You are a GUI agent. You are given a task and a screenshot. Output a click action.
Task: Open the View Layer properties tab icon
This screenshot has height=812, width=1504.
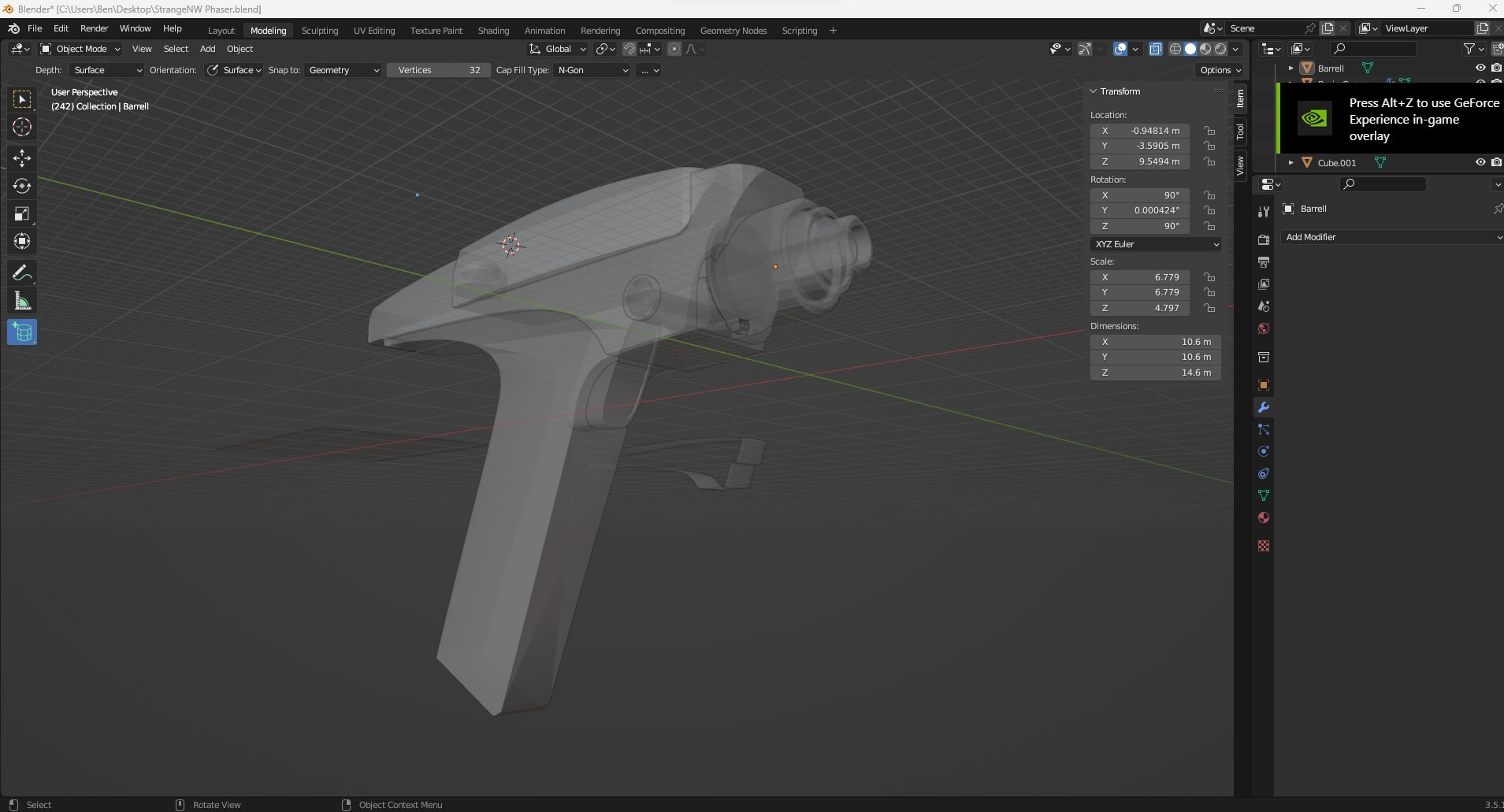point(1264,284)
